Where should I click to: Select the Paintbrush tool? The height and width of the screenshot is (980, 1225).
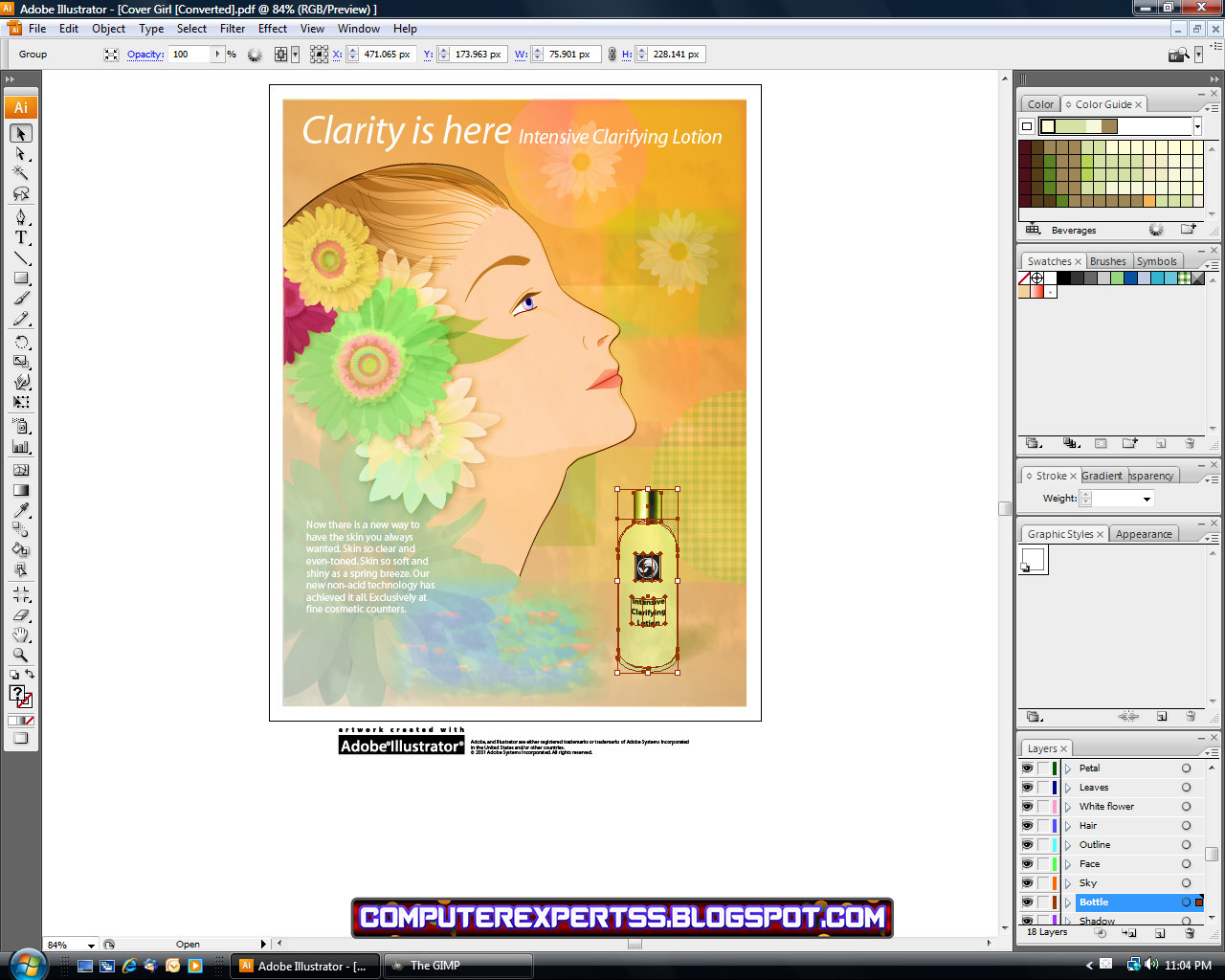21,300
